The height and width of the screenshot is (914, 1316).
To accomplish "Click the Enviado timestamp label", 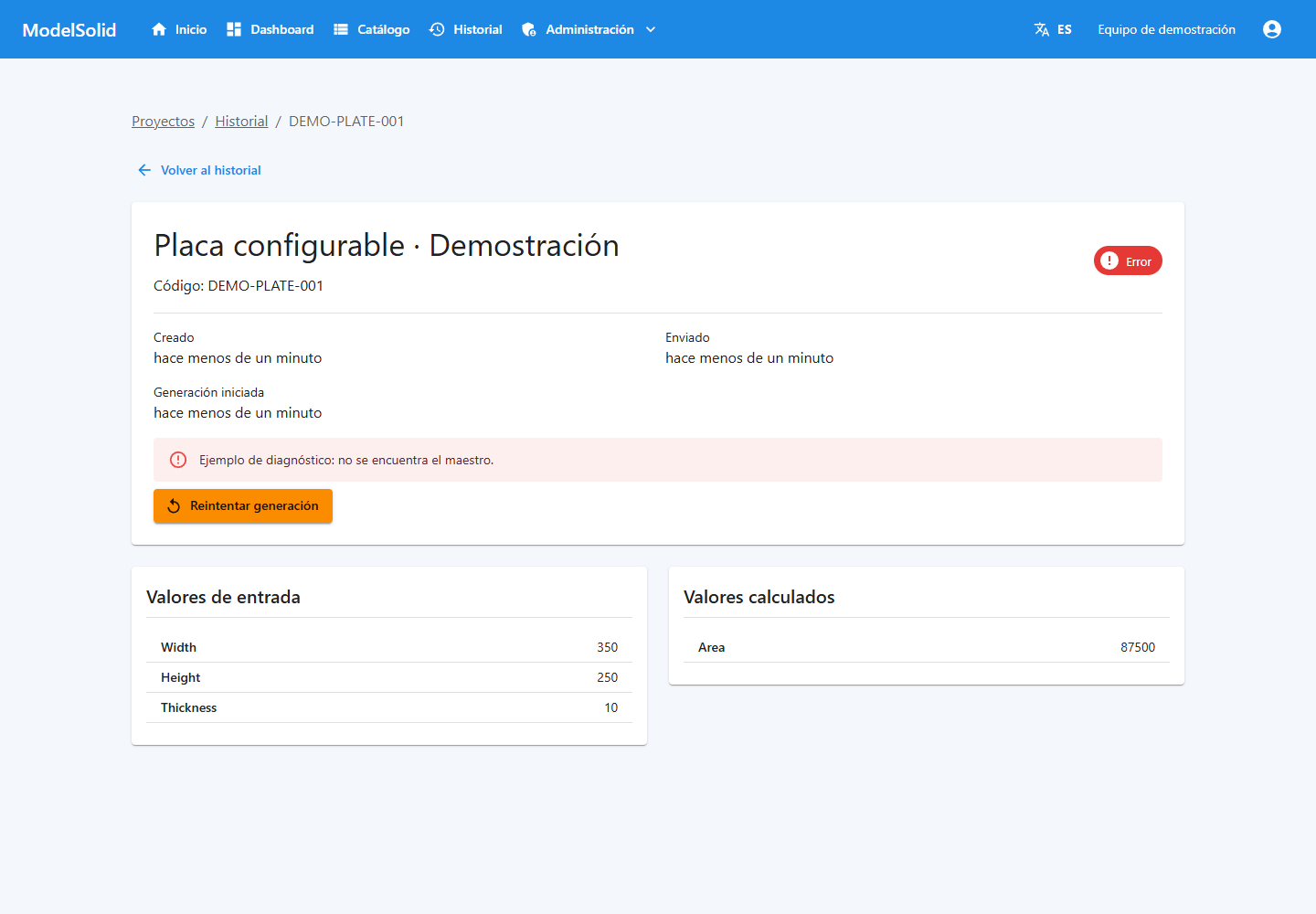I will click(687, 337).
